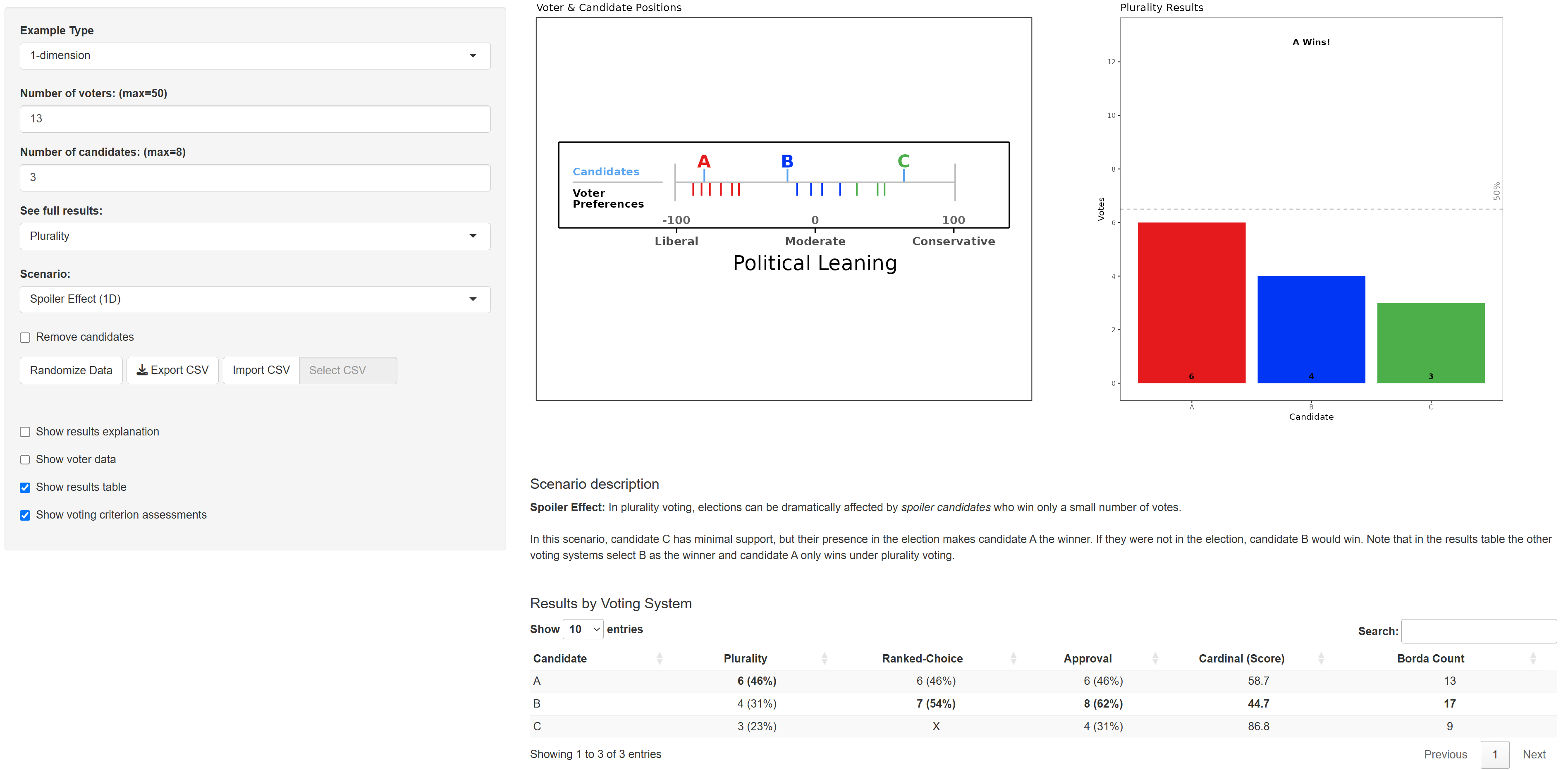
Task: Sort table by Plurality column arrows
Action: pos(824,658)
